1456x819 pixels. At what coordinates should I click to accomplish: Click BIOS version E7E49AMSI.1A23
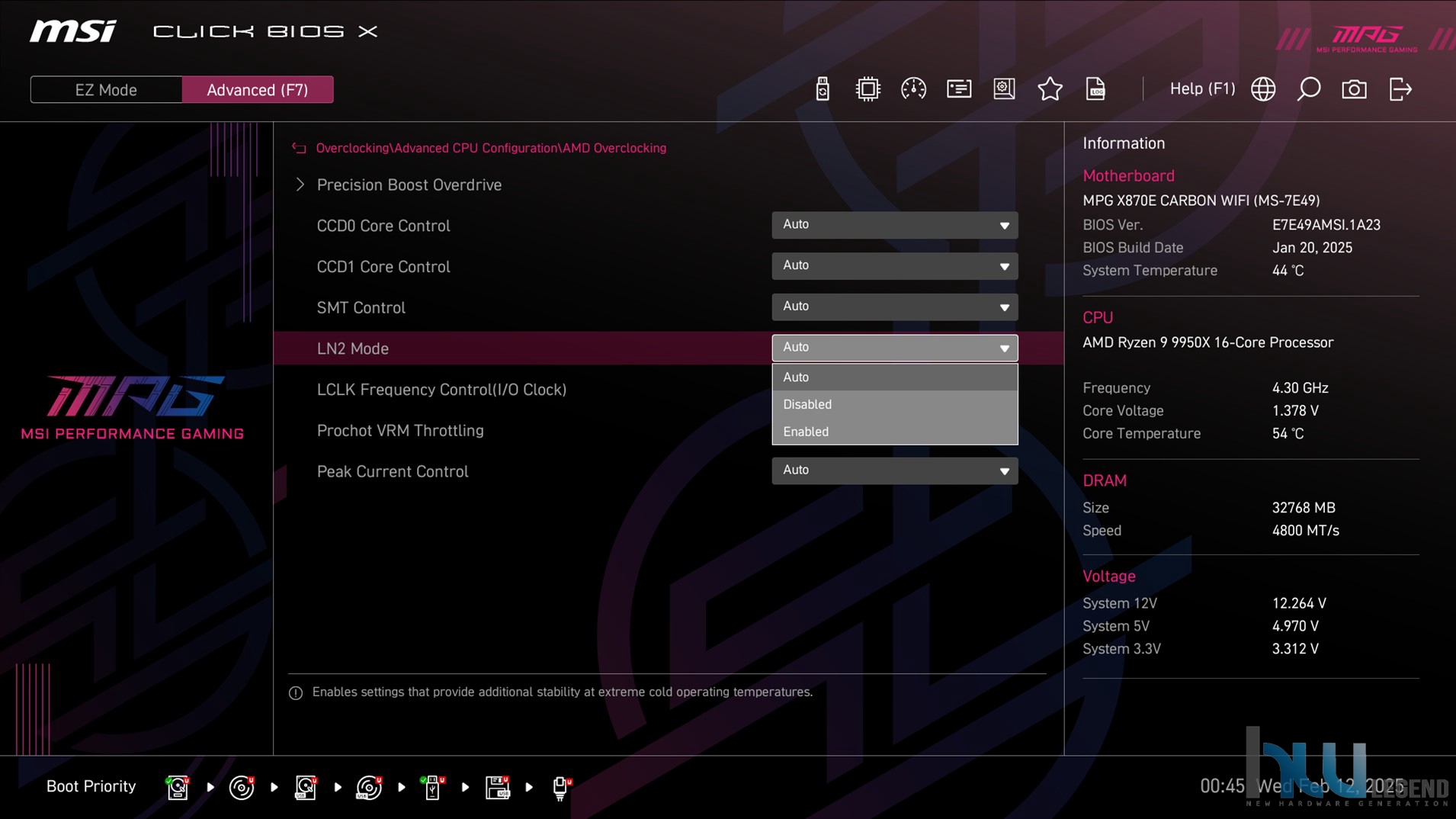click(1326, 225)
